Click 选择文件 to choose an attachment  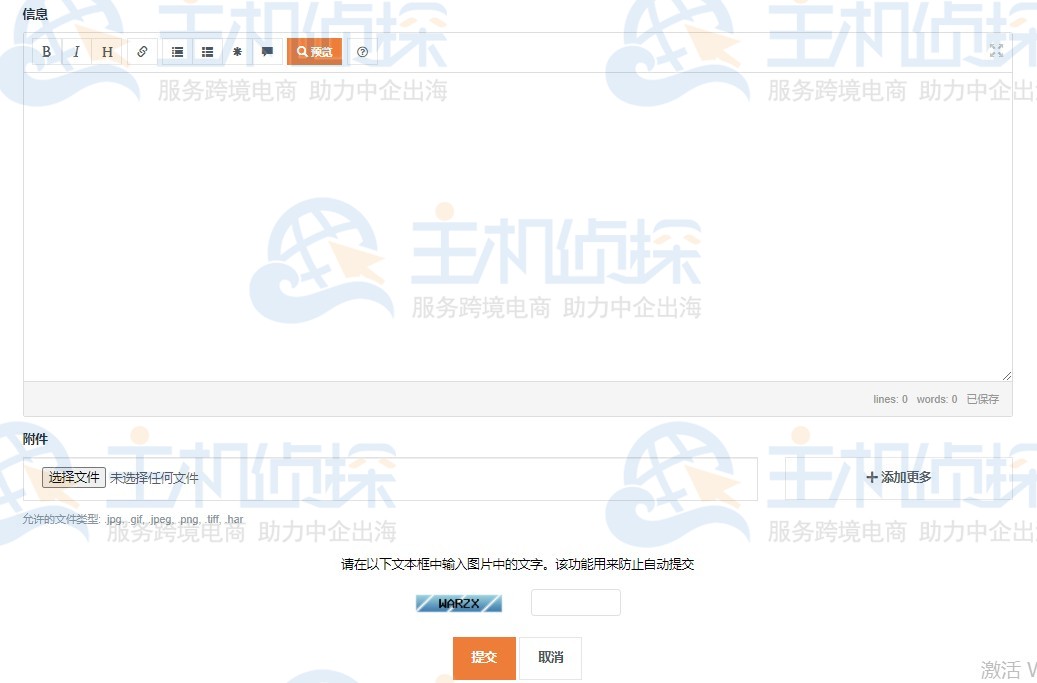click(x=73, y=477)
